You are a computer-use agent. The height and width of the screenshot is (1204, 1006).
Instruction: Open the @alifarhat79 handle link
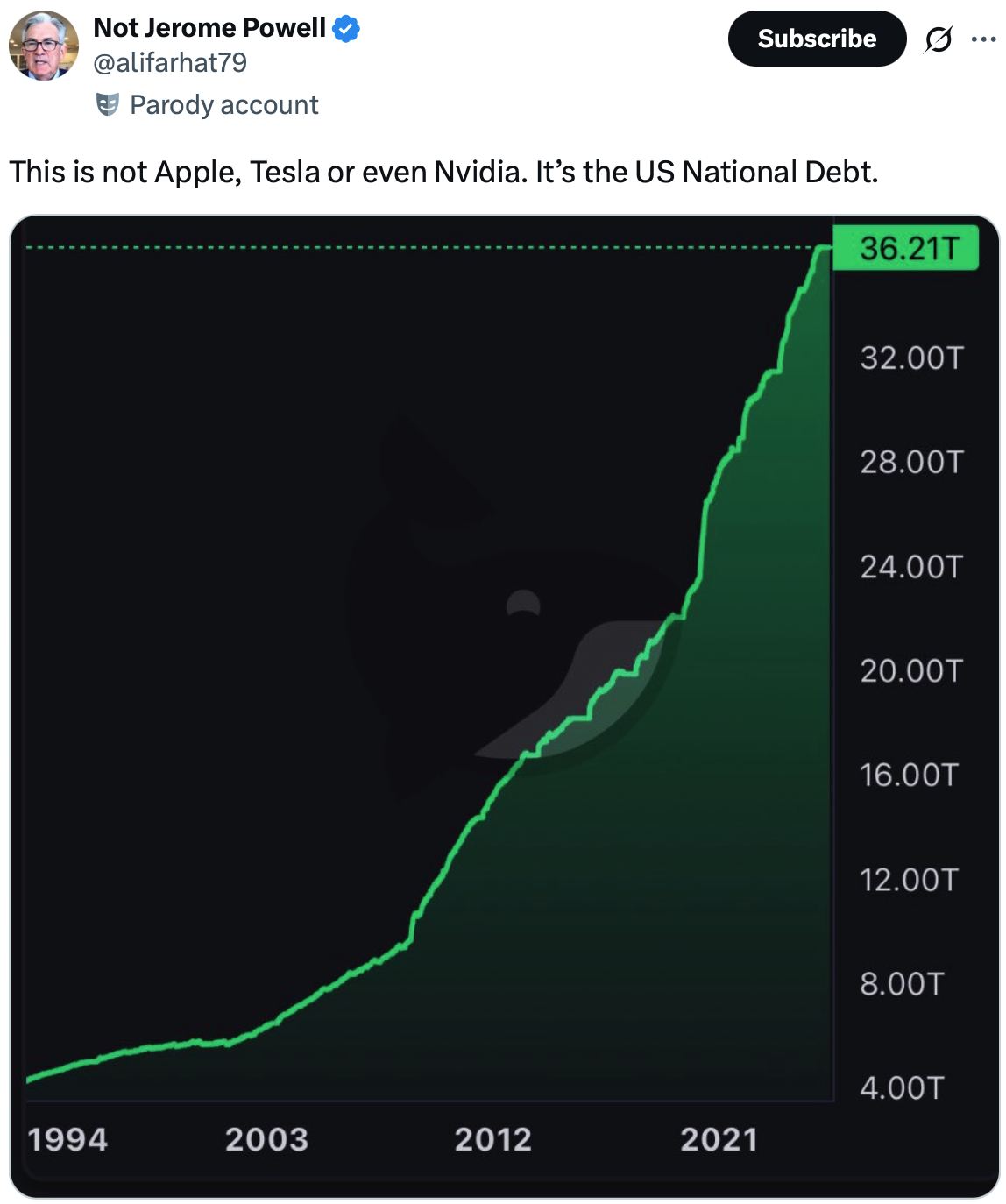[x=170, y=63]
